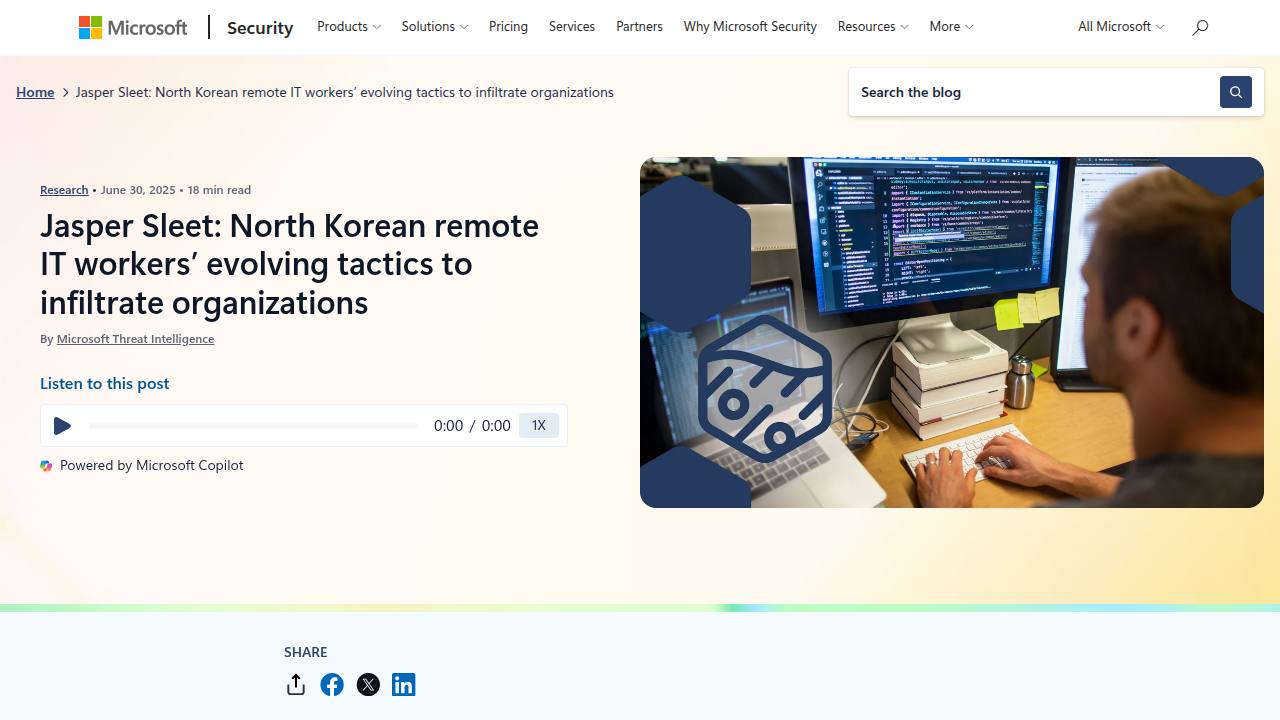Screen dimensions: 1280x720
Task: Click the Listen to this post heading
Action: (105, 384)
